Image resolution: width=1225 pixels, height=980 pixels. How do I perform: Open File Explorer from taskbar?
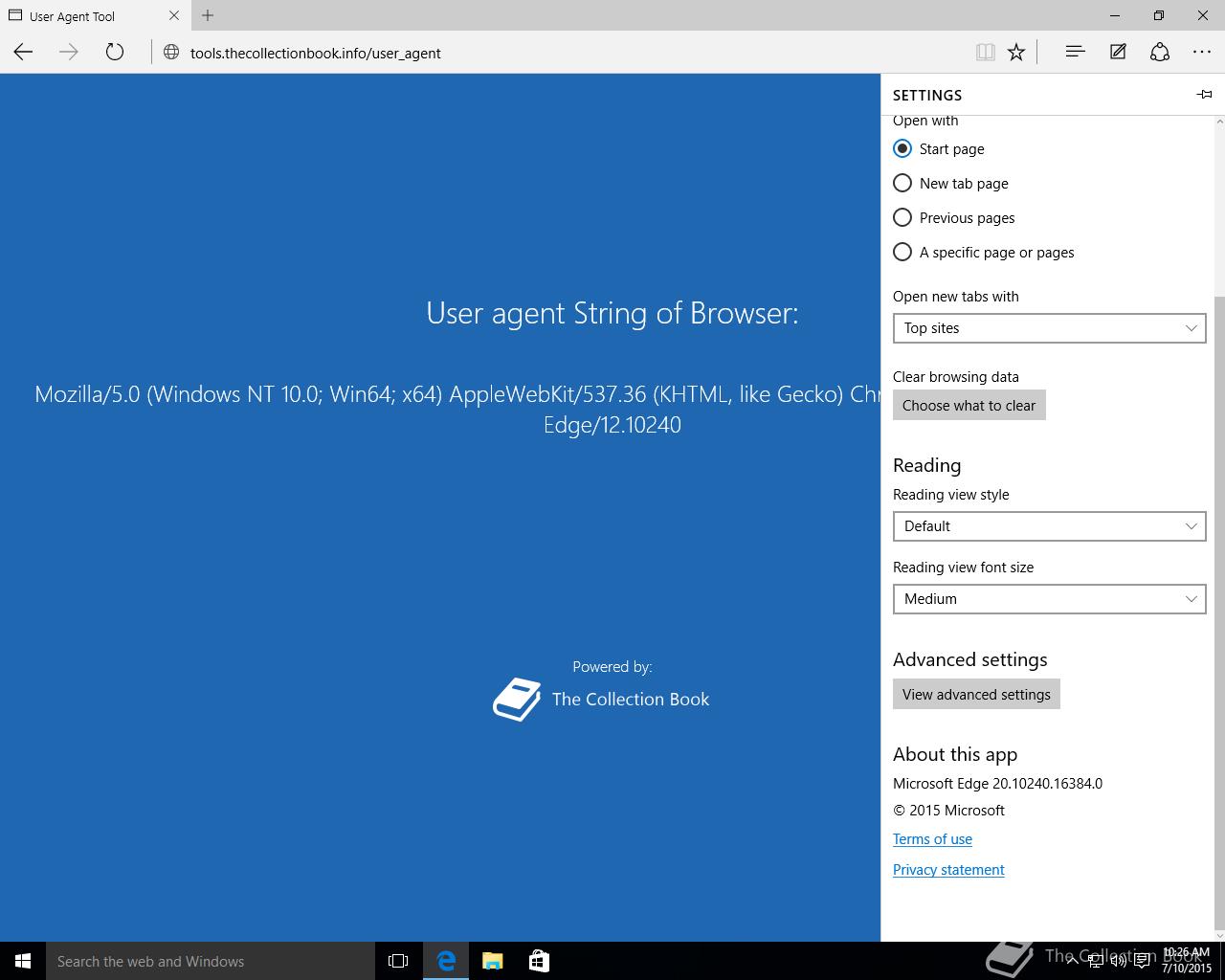(x=492, y=961)
